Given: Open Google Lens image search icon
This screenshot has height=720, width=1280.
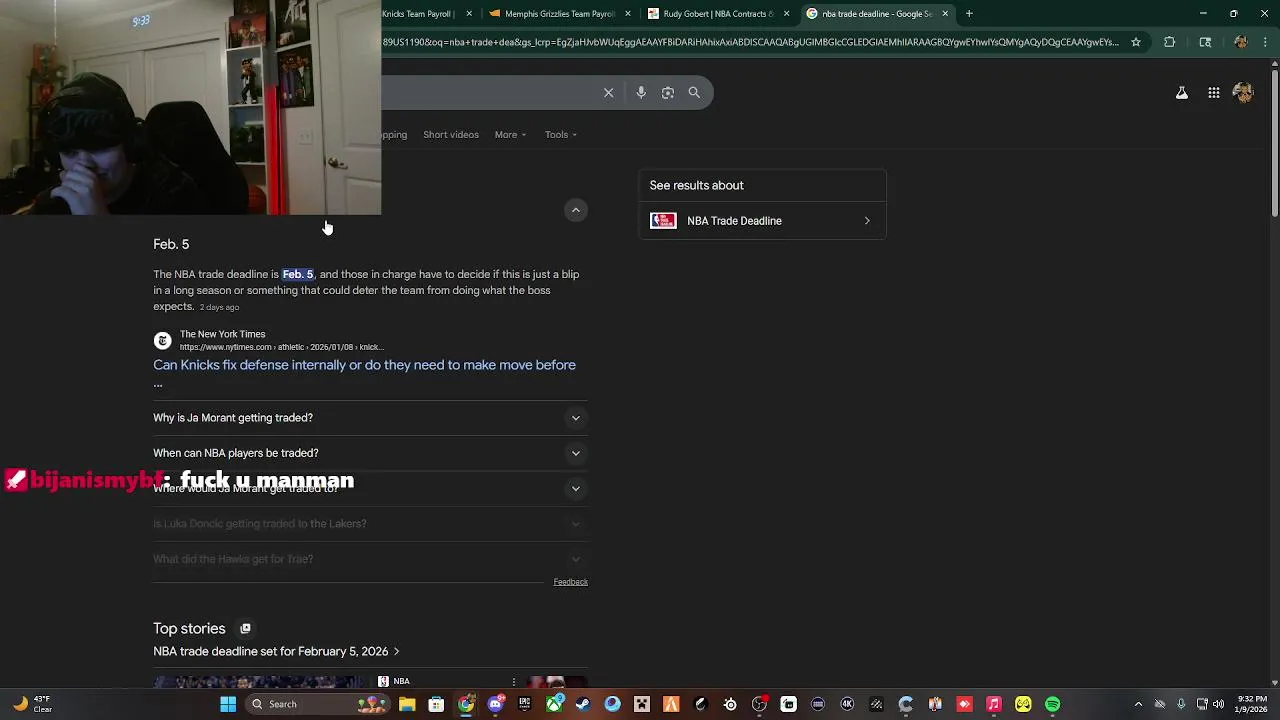Looking at the screenshot, I should [668, 93].
